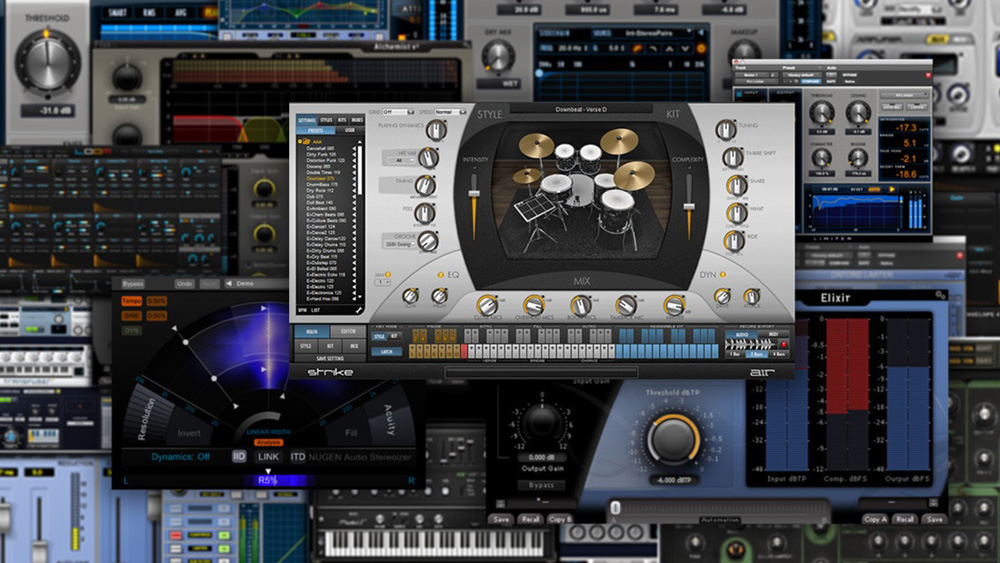Switch to the Mixes tab in Strike browser
The image size is (1000, 563).
coord(357,120)
